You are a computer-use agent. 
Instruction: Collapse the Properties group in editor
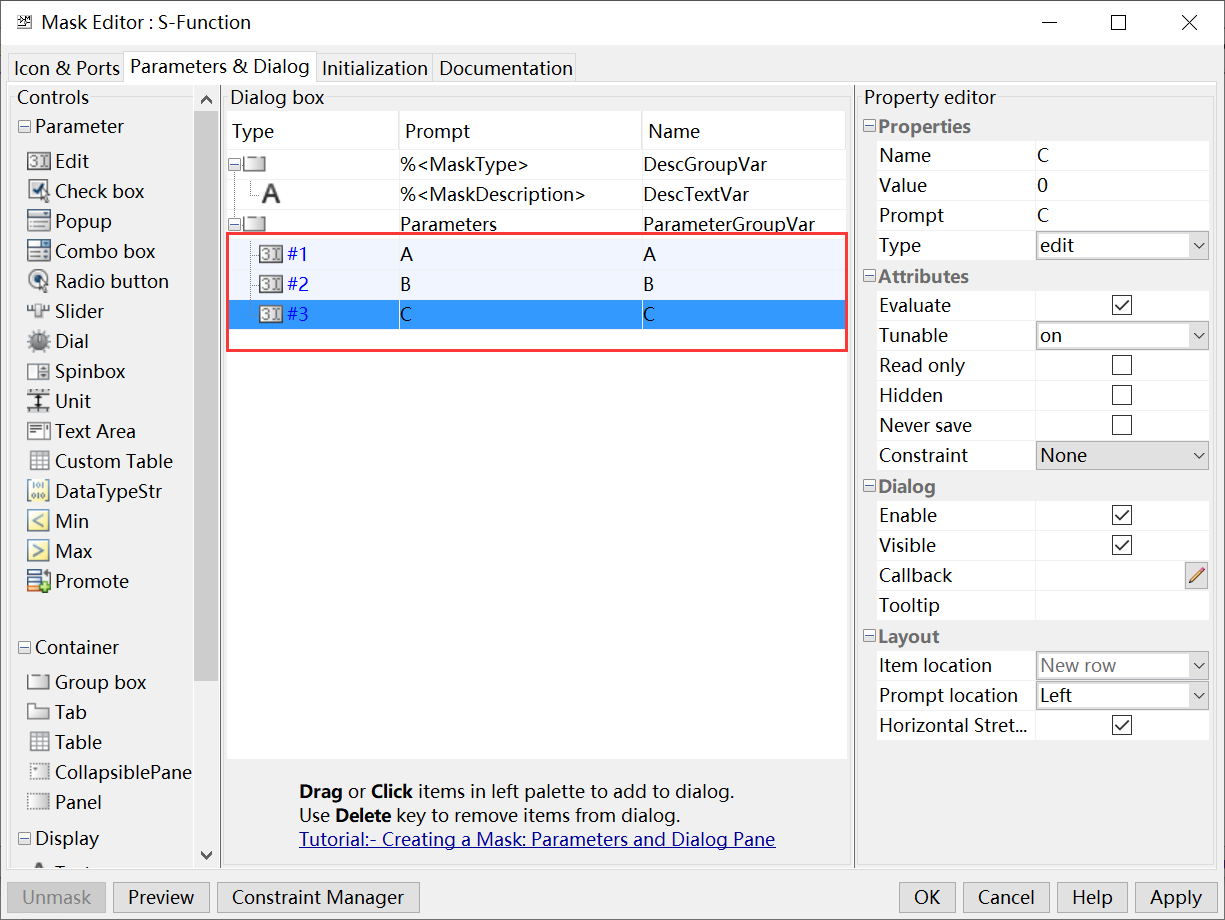point(869,127)
